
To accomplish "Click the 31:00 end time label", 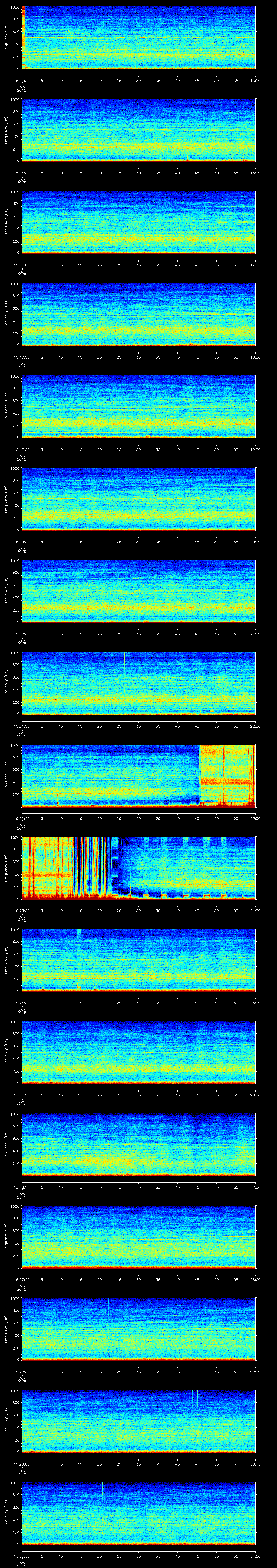I will pos(255,1556).
